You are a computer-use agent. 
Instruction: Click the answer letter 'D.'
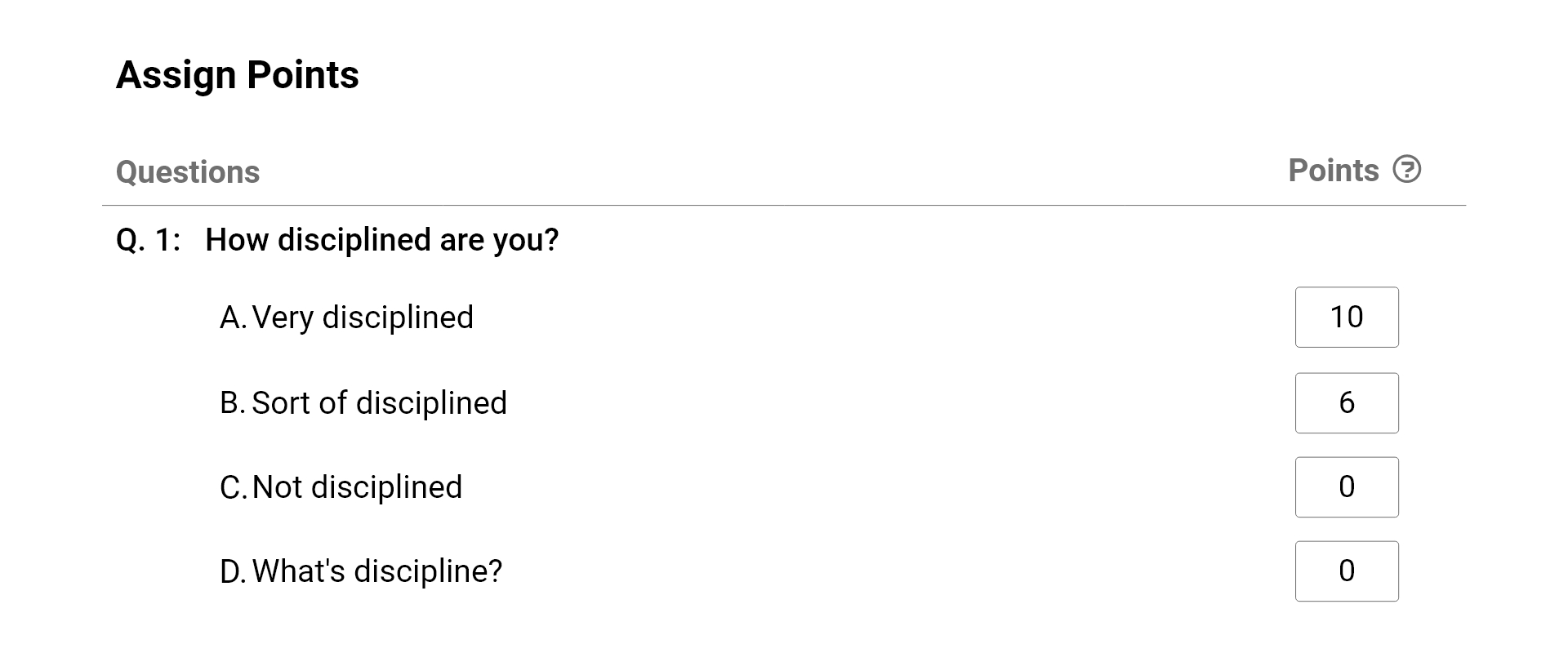pyautogui.click(x=234, y=571)
